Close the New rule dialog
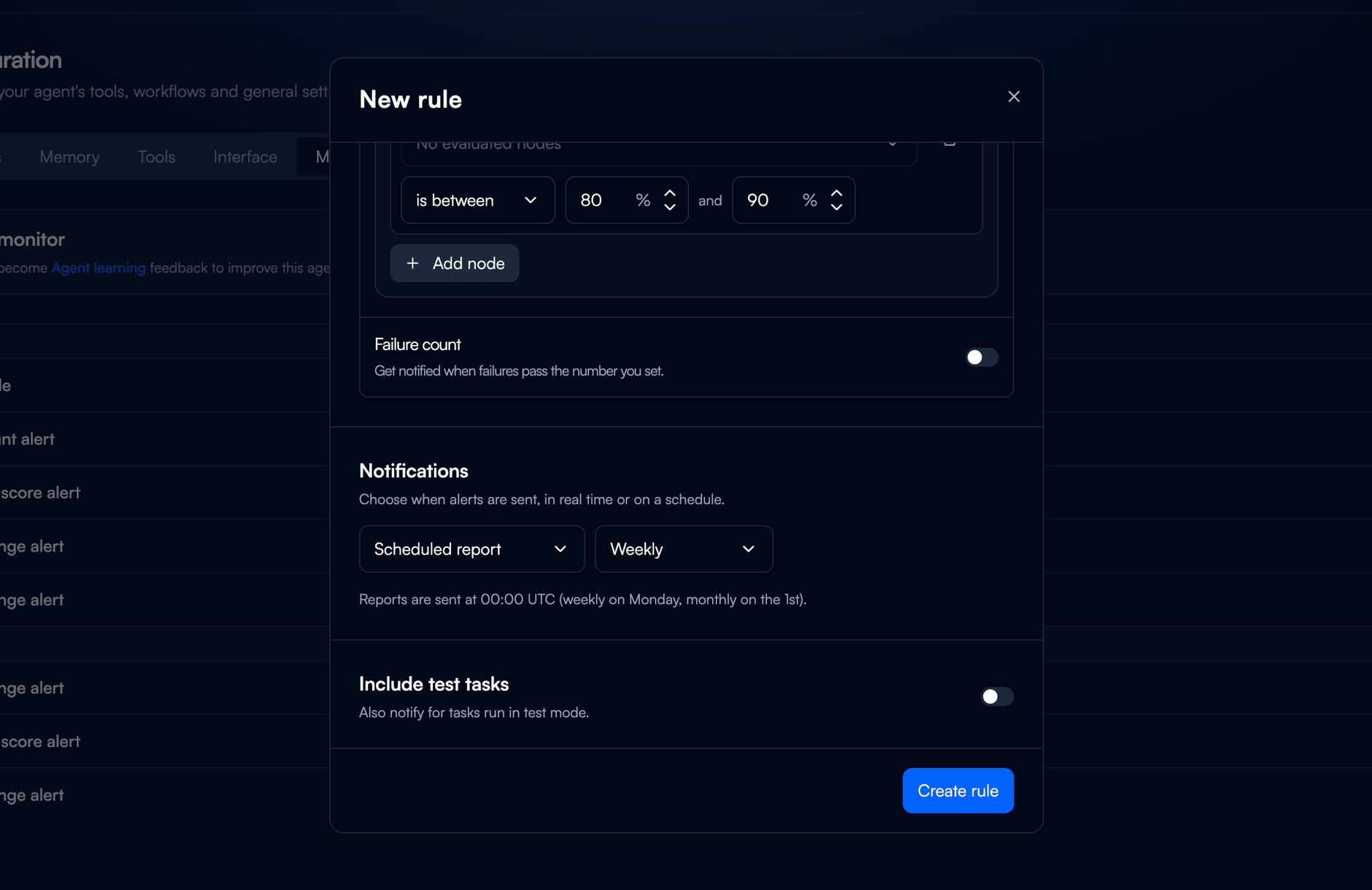The height and width of the screenshot is (890, 1372). click(1014, 96)
